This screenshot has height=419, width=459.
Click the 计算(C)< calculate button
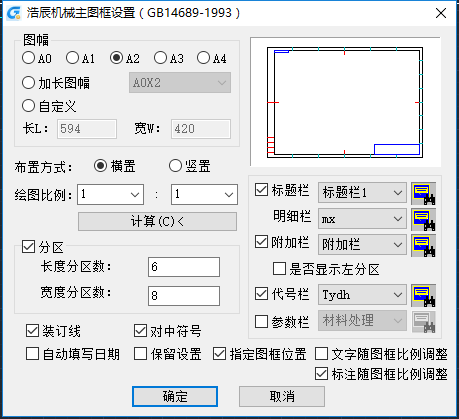tap(157, 221)
